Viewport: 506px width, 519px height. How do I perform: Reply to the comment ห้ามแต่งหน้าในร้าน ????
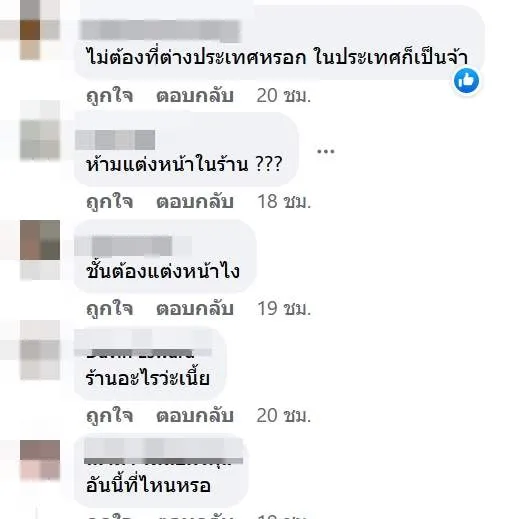point(195,202)
